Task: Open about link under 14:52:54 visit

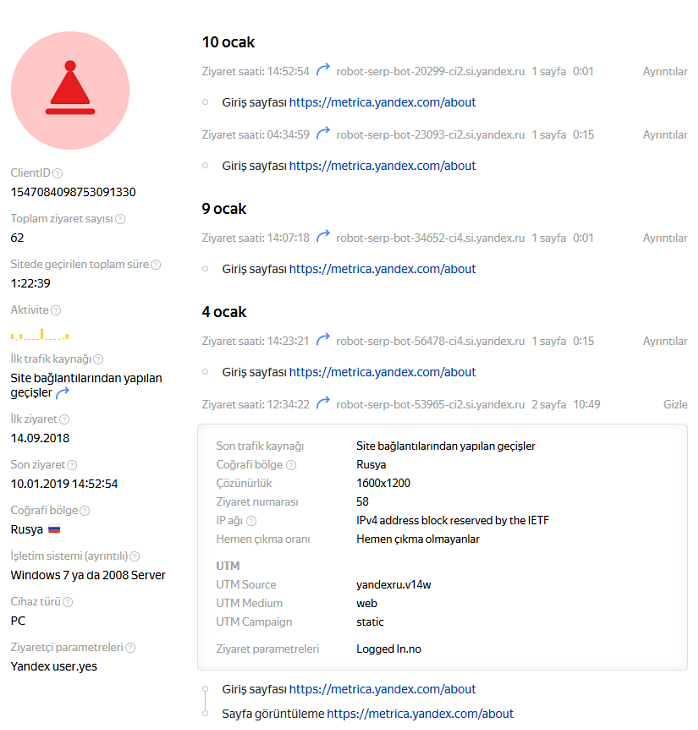Action: 382,102
